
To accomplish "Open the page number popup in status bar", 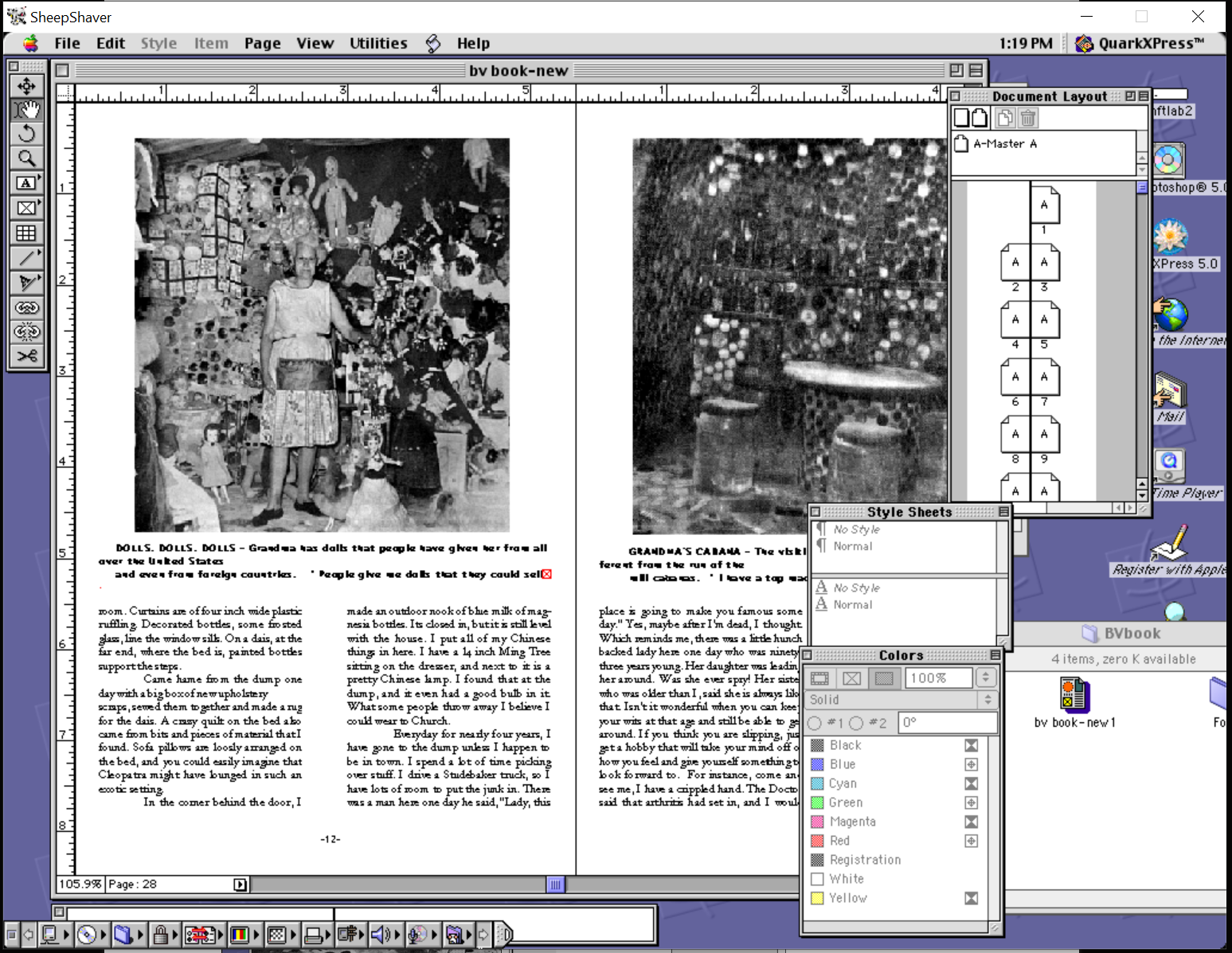I will [x=240, y=885].
